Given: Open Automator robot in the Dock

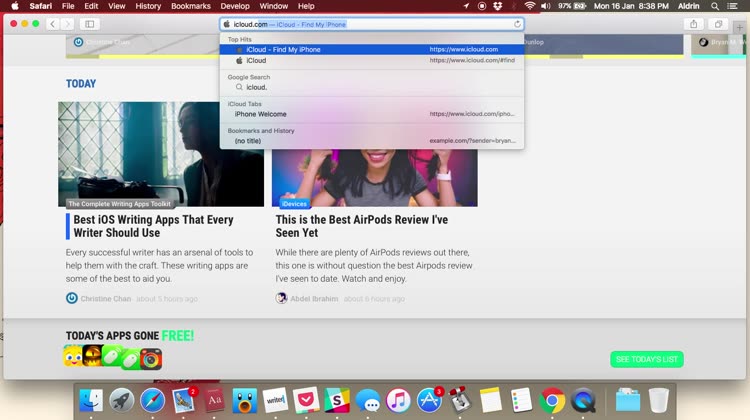Looking at the screenshot, I should 460,400.
